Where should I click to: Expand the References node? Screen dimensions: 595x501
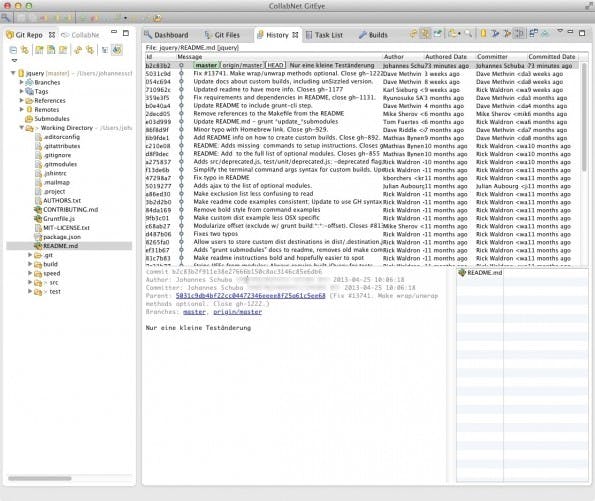[x=22, y=100]
